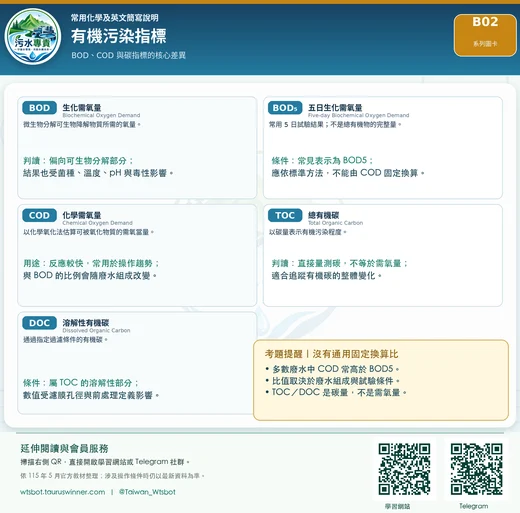Click the text Dissolved Organic Carbon

(96, 331)
